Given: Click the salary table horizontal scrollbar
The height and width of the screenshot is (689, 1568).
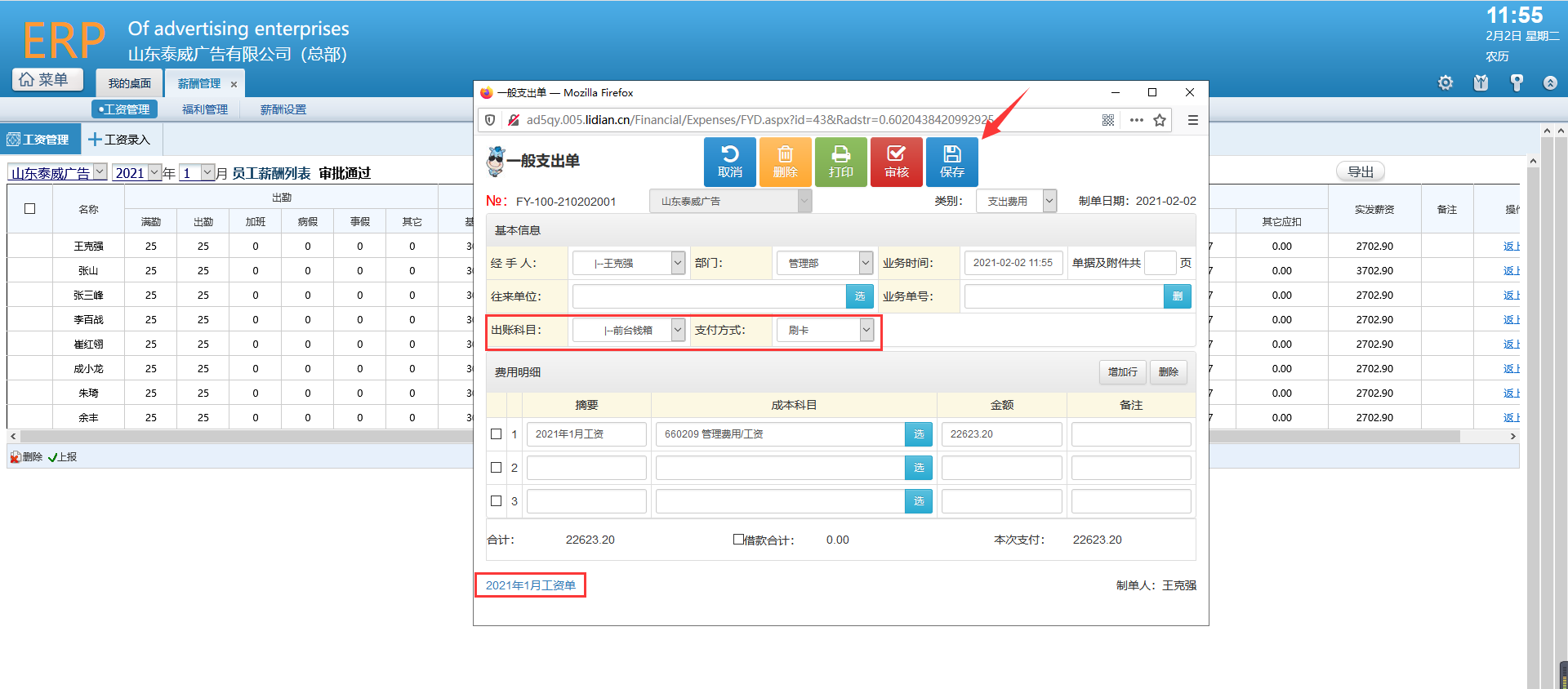Looking at the screenshot, I should [739, 436].
